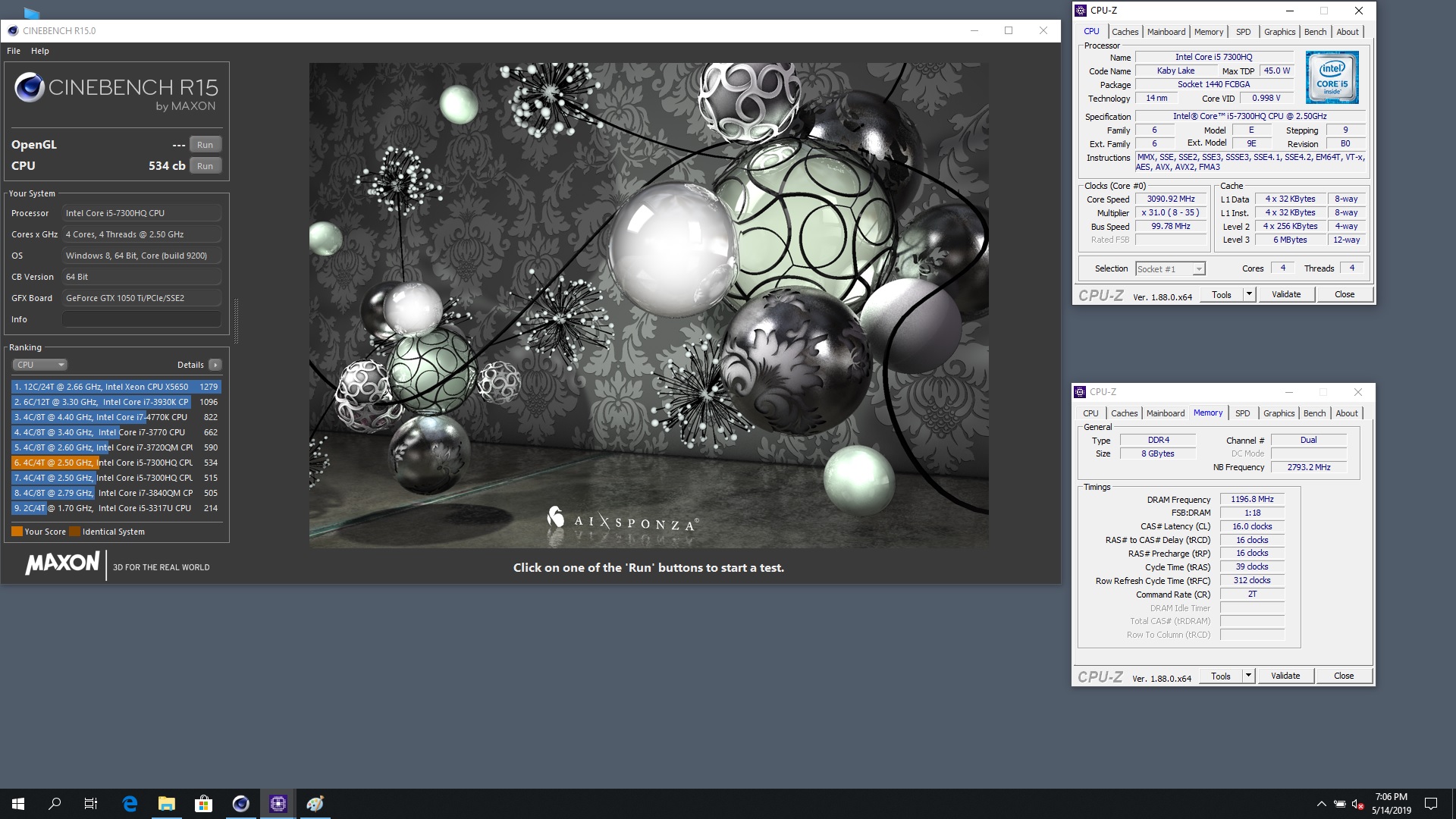The image size is (1456, 819).
Task: Open Graphics tab in top CPU-Z window
Action: click(x=1279, y=32)
